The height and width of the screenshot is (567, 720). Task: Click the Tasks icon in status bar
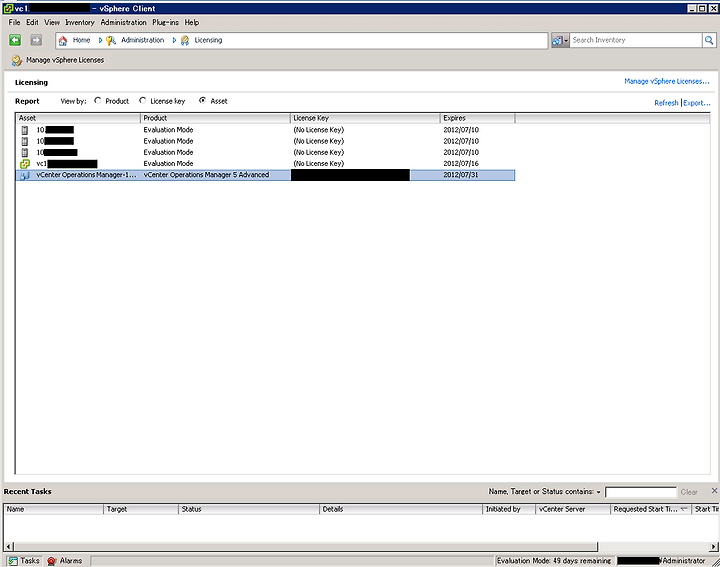[13, 561]
